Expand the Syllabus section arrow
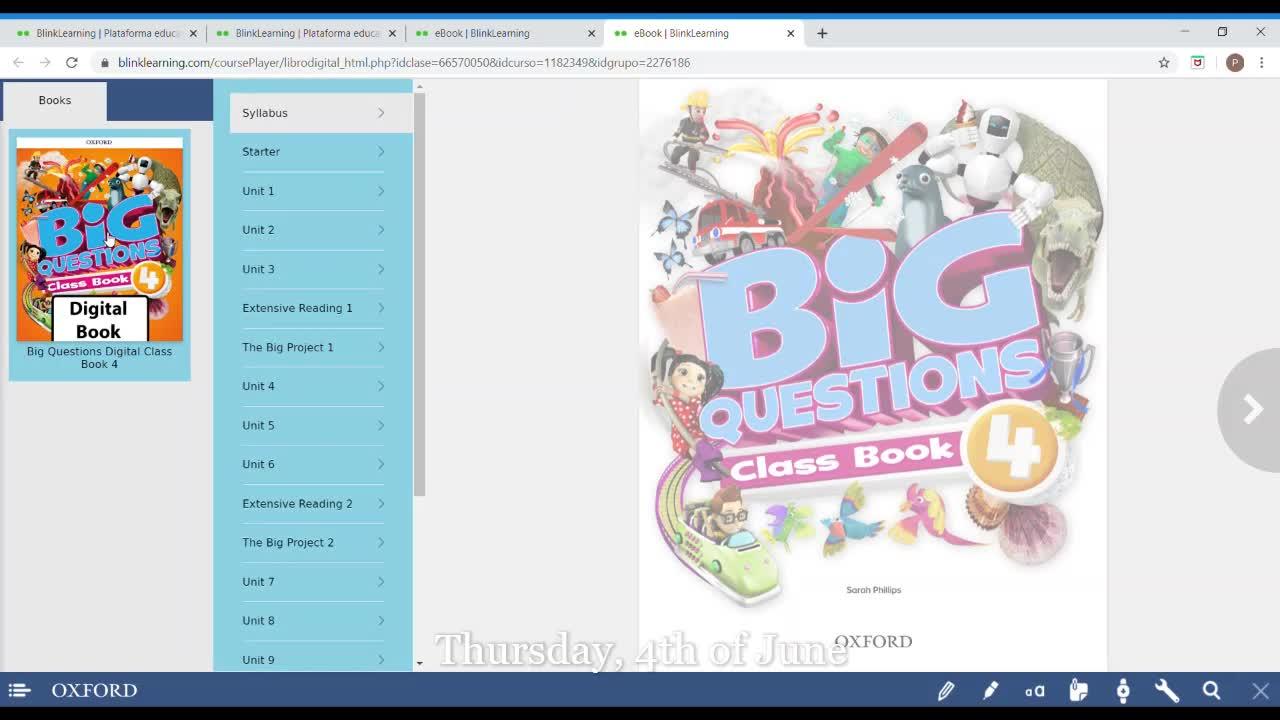This screenshot has height=720, width=1280. [381, 113]
